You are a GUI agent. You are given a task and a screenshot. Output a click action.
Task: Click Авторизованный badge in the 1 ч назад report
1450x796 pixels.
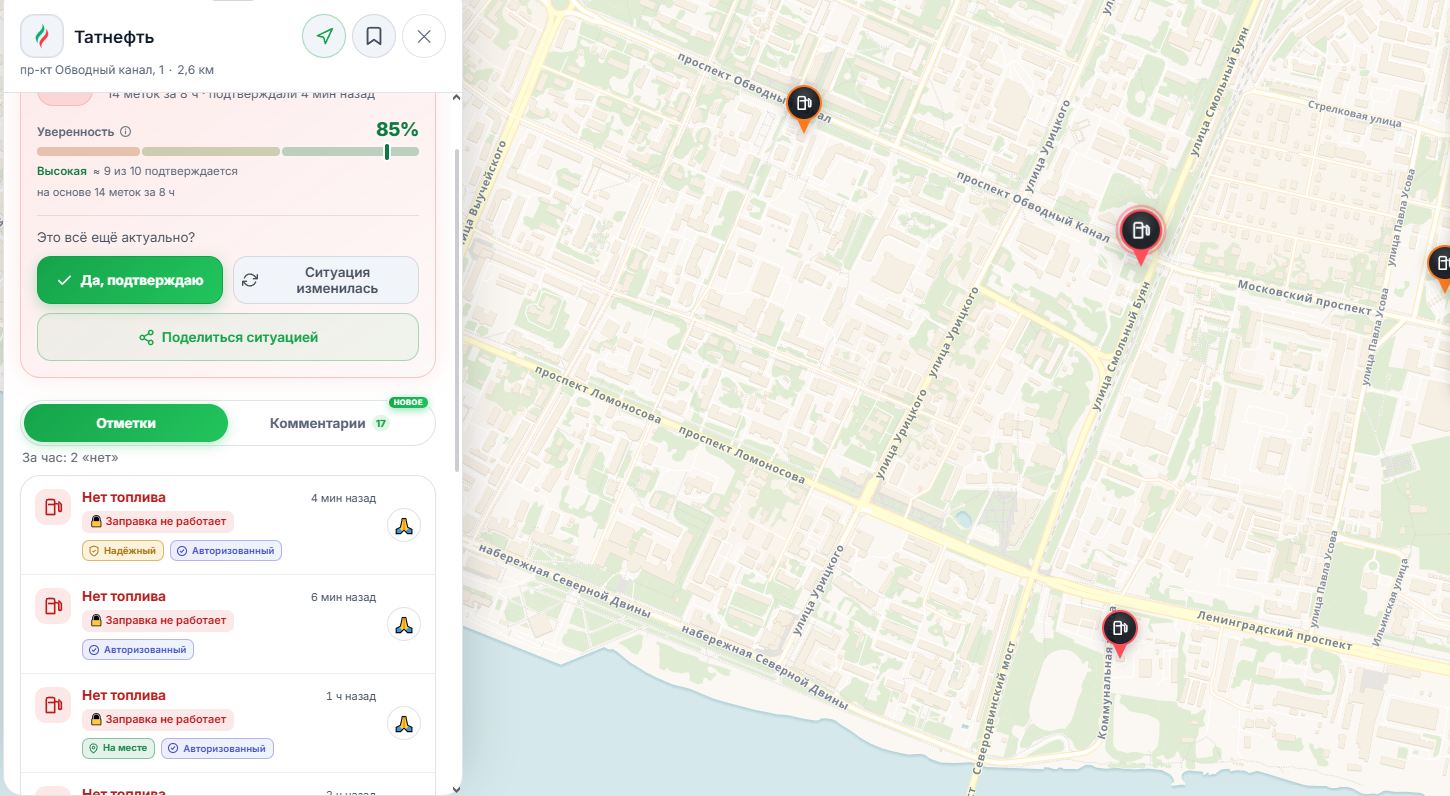[x=217, y=749]
